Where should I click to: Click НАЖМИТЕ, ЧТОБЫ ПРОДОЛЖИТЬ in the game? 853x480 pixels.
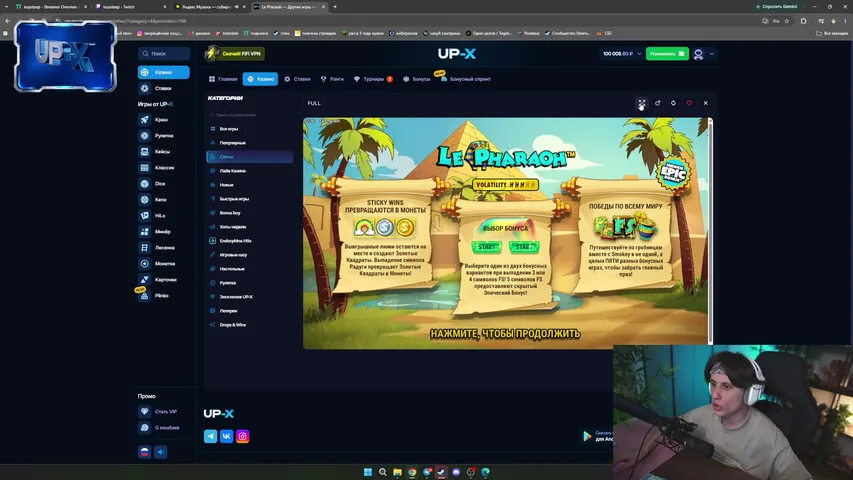coord(505,334)
